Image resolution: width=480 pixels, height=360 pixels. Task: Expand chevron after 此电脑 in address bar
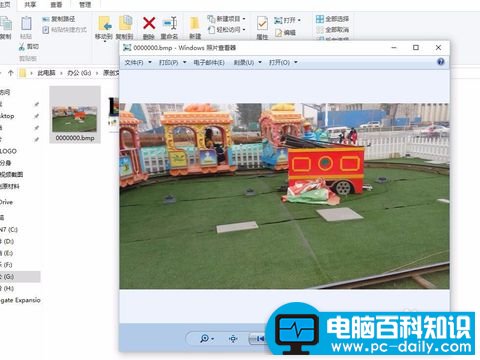point(62,73)
